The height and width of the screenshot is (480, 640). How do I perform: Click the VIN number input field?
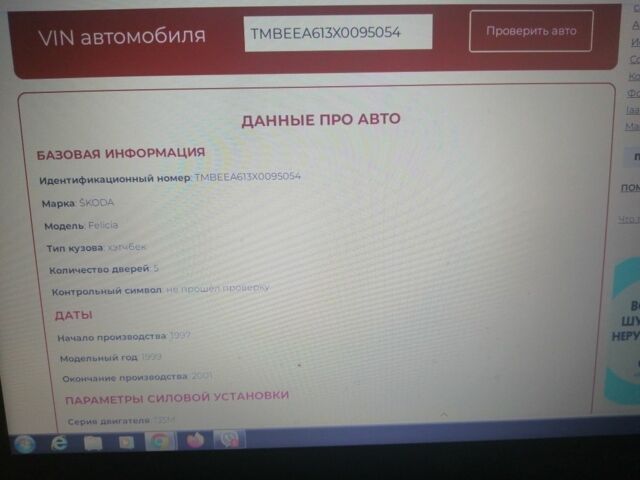[x=338, y=32]
